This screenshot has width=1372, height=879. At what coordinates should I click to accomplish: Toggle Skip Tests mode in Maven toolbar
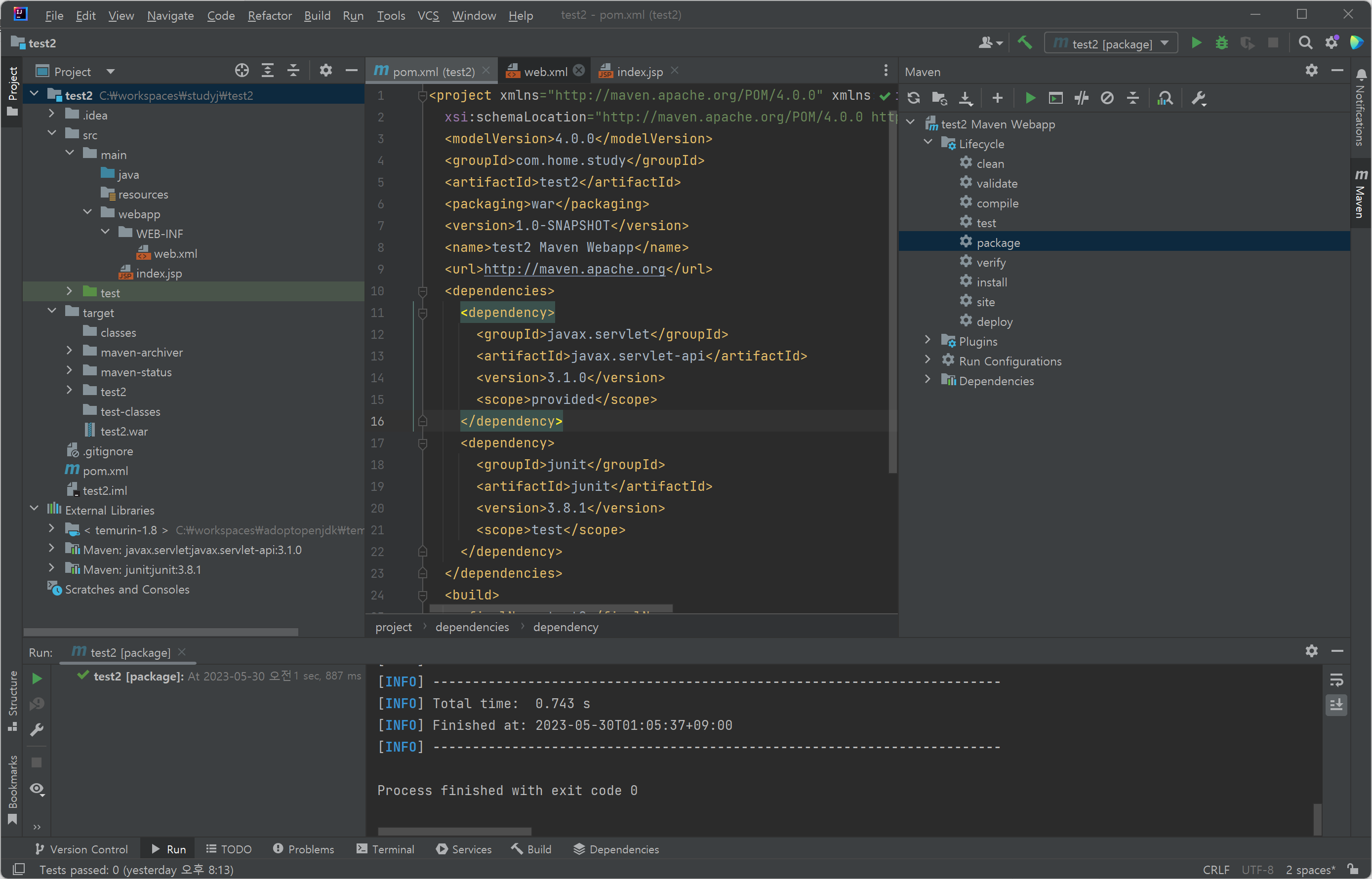point(1107,98)
